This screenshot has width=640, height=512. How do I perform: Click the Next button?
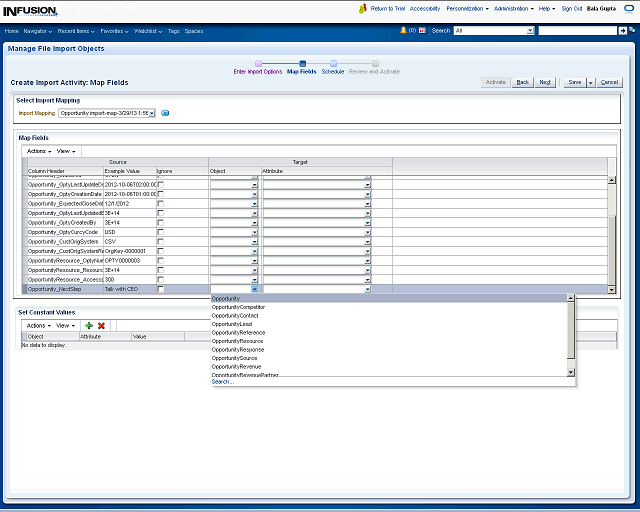(x=545, y=82)
